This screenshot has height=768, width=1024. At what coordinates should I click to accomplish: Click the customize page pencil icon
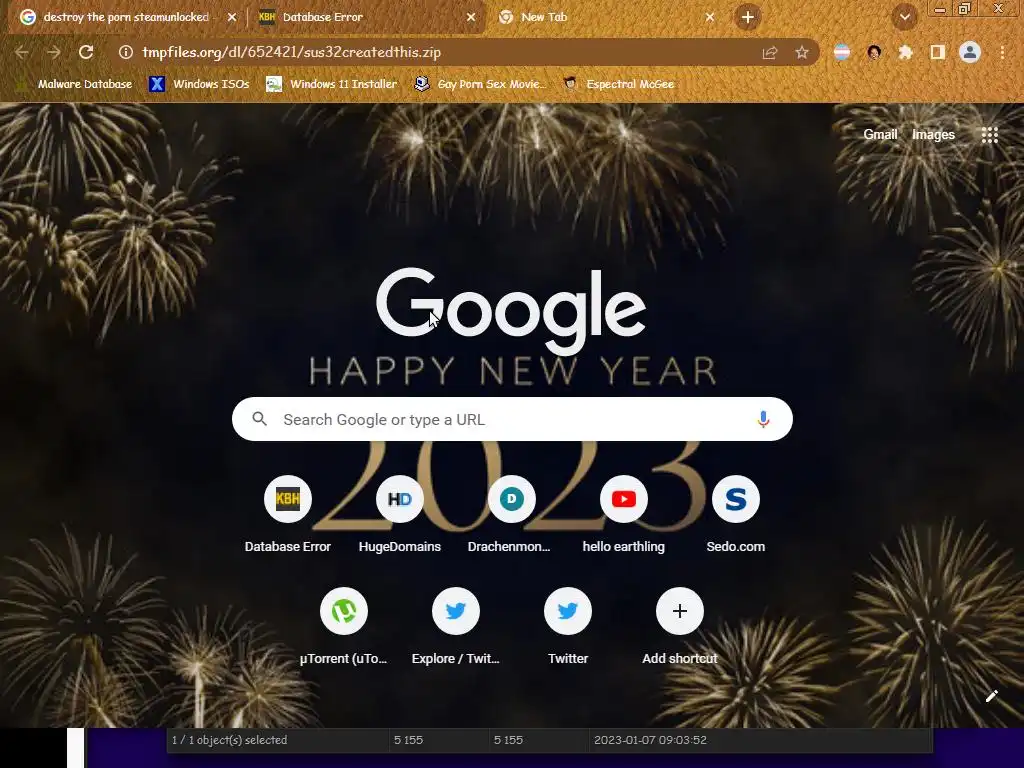point(991,696)
